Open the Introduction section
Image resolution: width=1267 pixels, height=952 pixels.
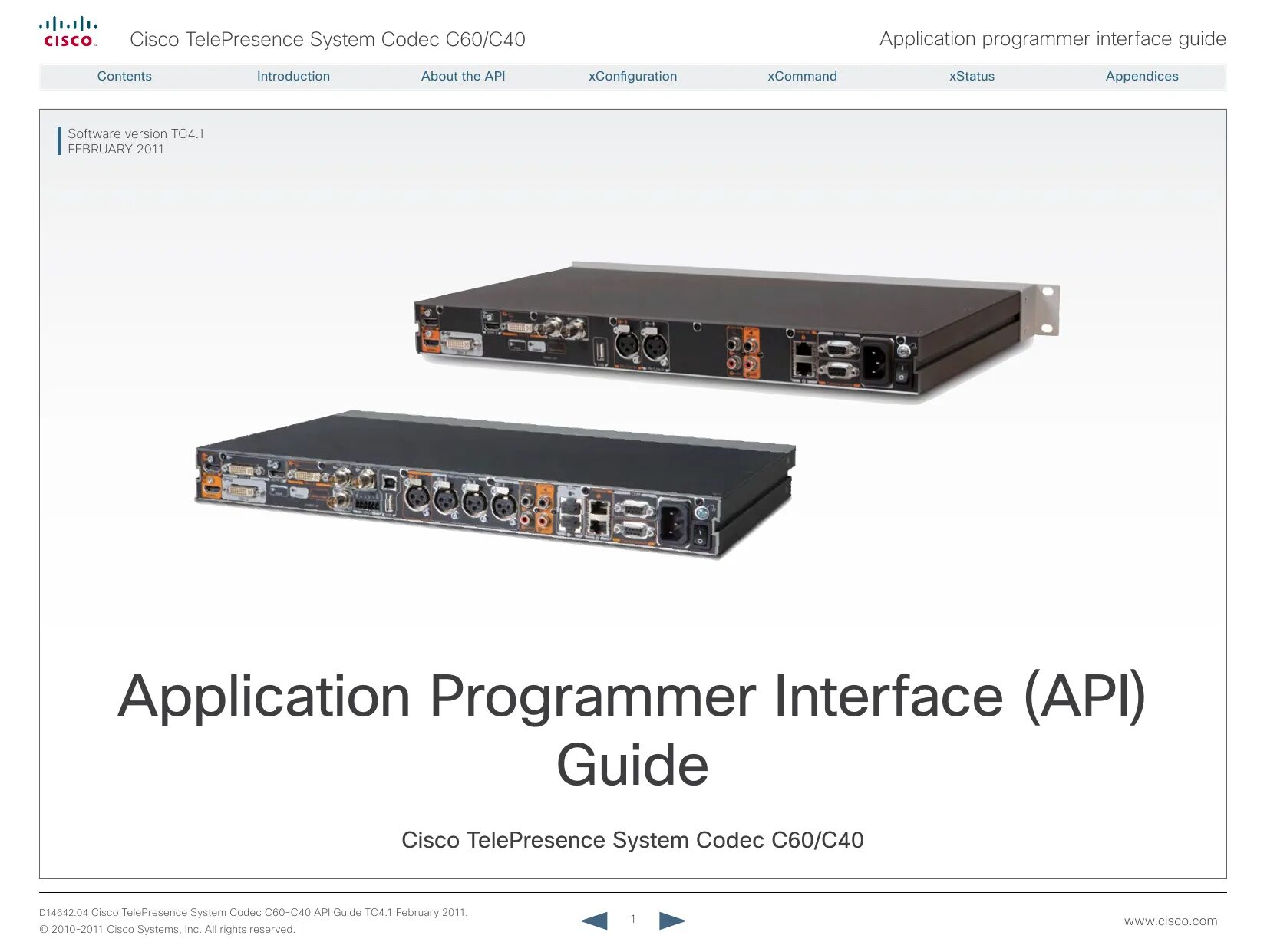pyautogui.click(x=292, y=76)
